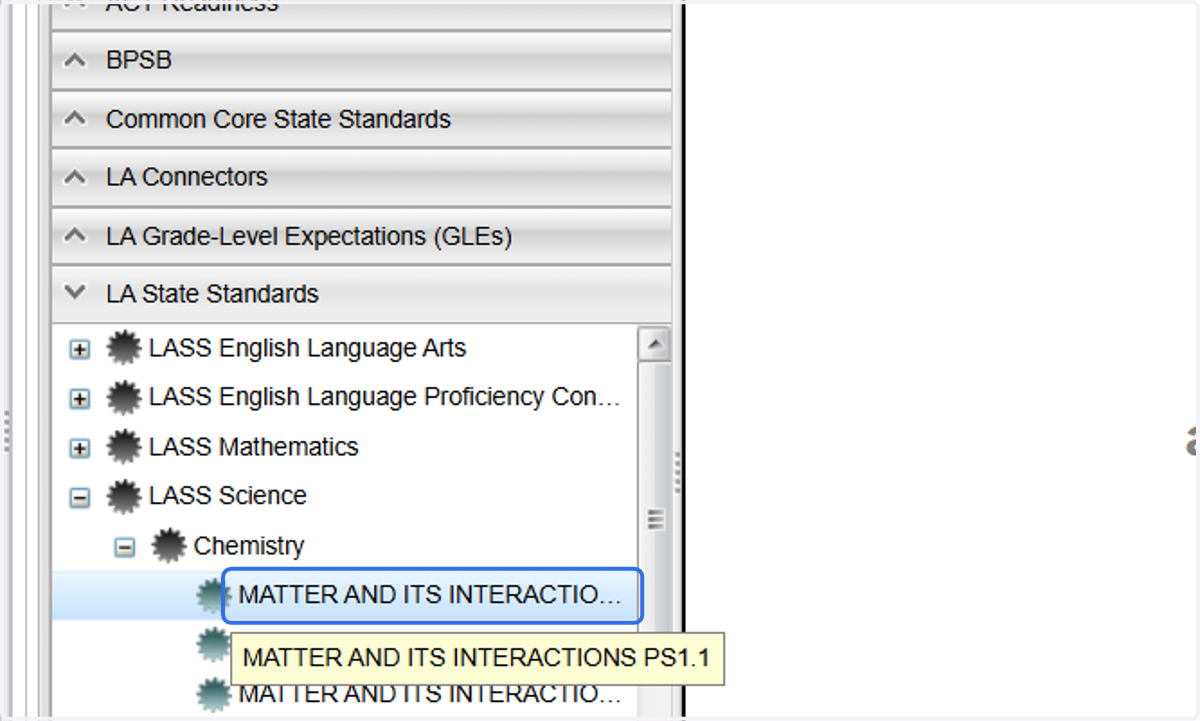Click the tree scrollbar up arrow
Screen dimensions: 1200x721
pos(654,344)
